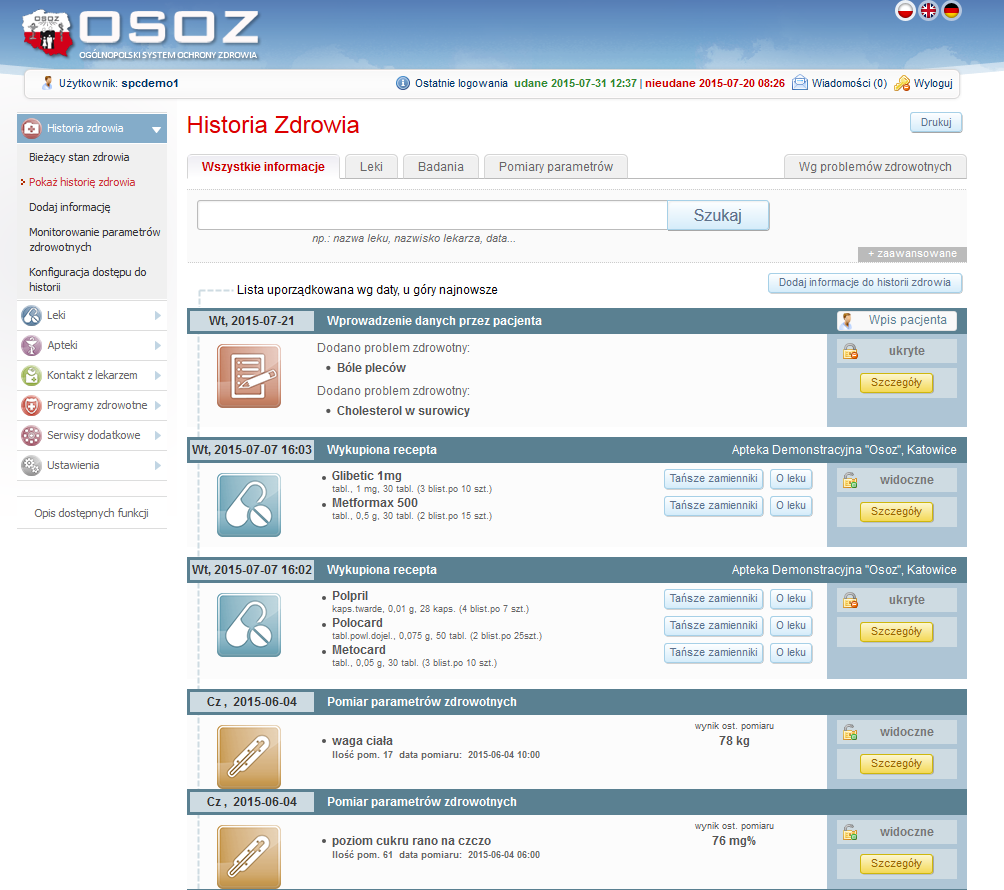Click the health history search input field
The image size is (1004, 890).
(432, 215)
